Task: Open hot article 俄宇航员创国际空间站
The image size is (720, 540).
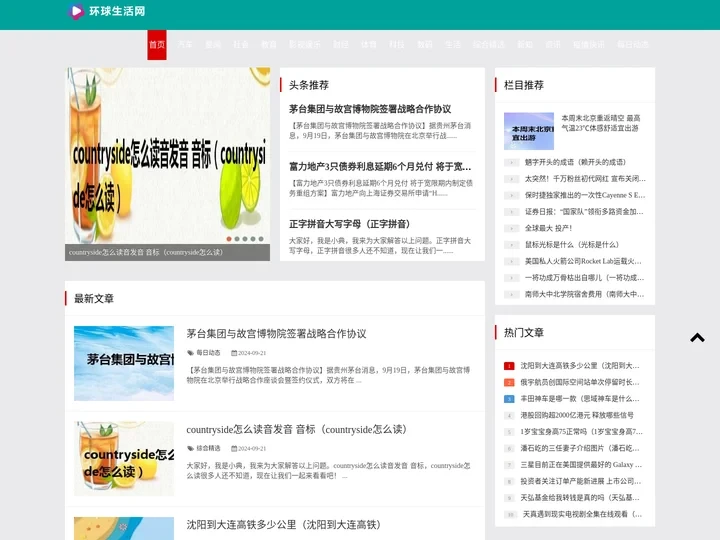Action: 579,382
